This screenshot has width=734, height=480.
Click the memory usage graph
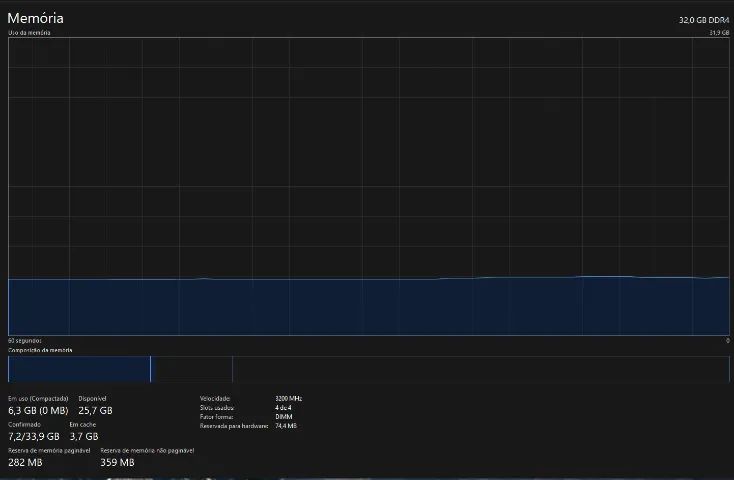[x=369, y=186]
